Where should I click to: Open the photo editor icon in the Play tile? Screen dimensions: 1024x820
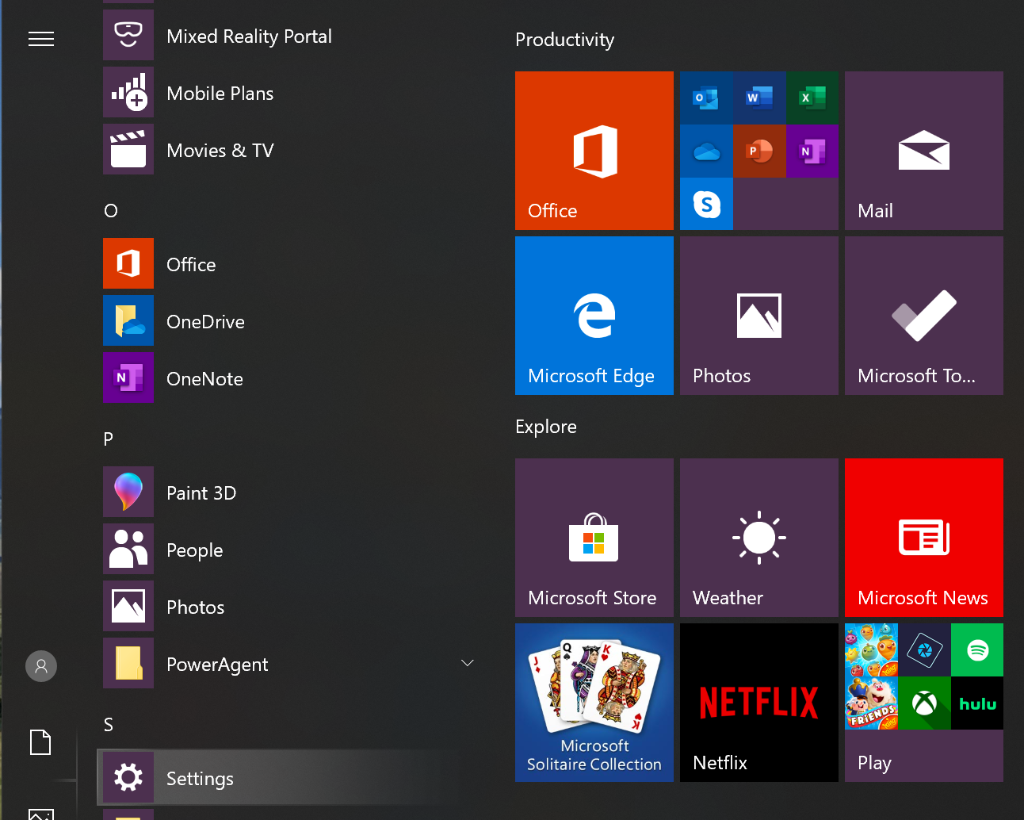pos(924,650)
